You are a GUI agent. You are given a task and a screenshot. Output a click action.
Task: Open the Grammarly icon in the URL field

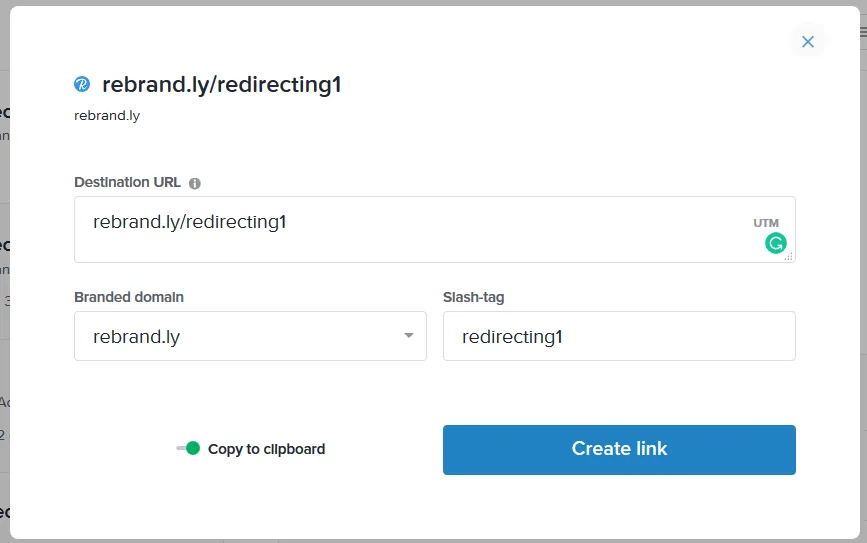pos(776,243)
